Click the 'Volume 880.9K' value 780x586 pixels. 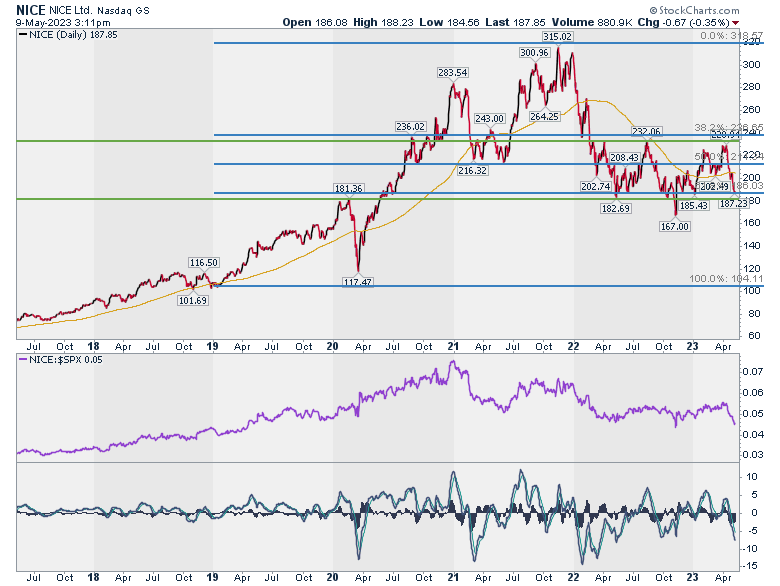(x=591, y=22)
